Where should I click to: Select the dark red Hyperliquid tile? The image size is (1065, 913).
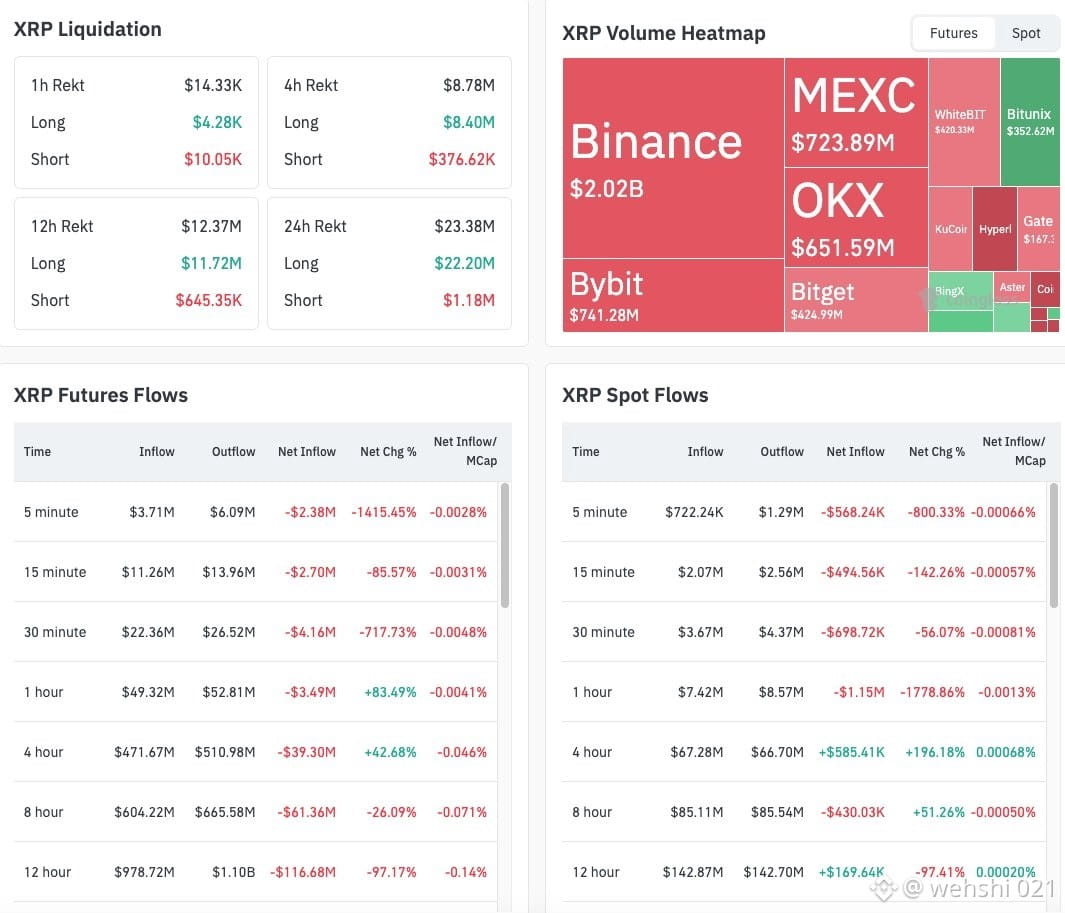click(x=994, y=229)
